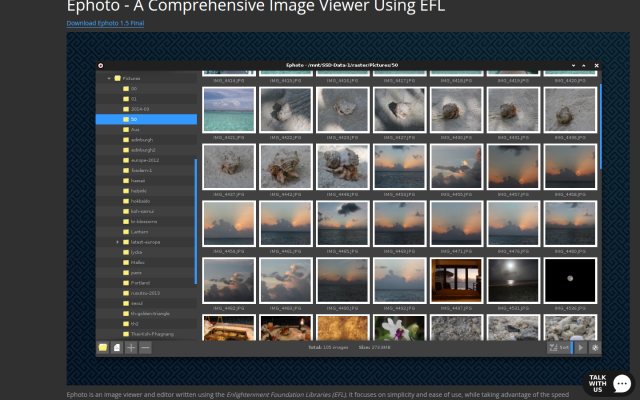Open the Download Ephoto 1.5 Final link
This screenshot has height=400, width=640.
(105, 23)
